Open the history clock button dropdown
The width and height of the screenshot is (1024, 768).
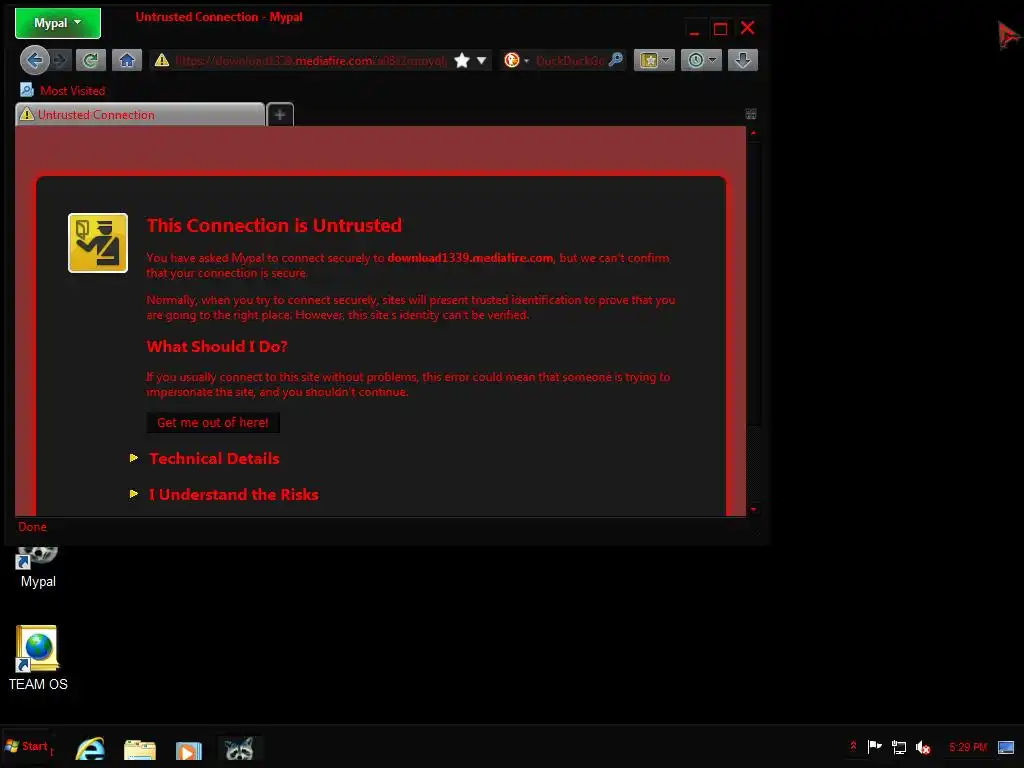[701, 61]
